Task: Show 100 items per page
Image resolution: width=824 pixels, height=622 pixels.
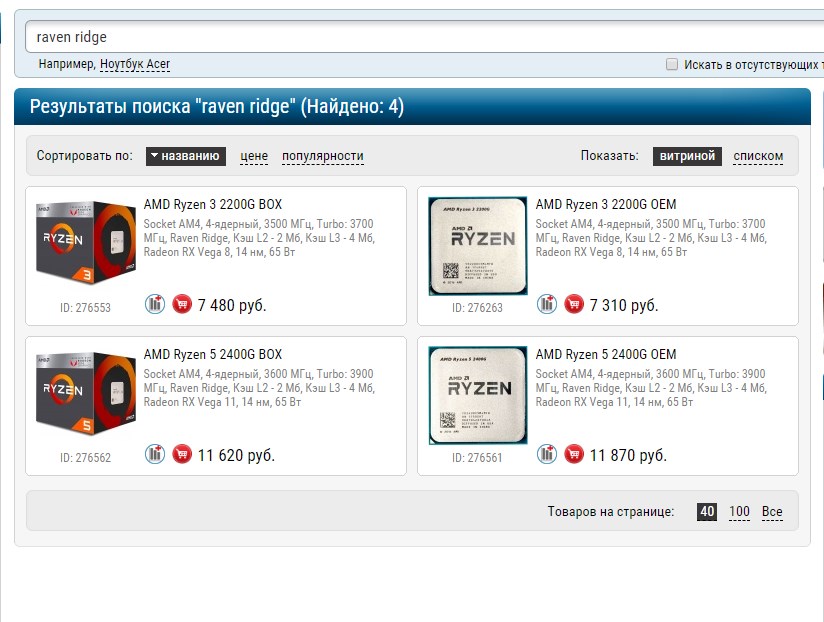Action: click(x=739, y=511)
